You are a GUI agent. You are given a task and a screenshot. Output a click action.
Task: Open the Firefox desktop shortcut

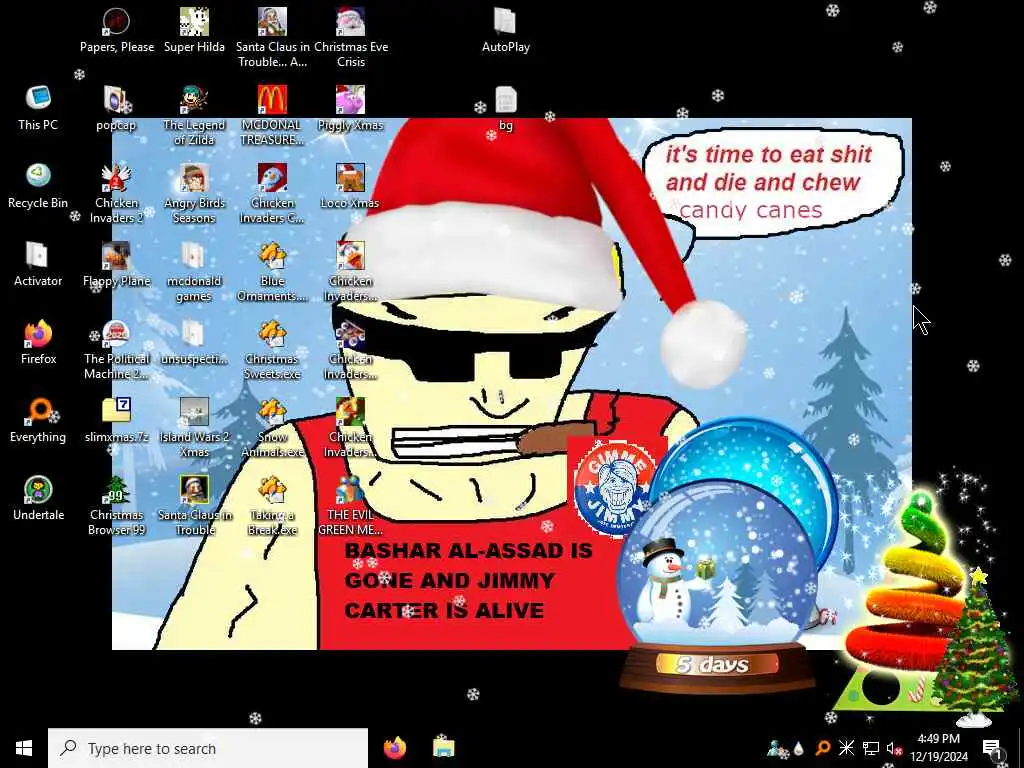[38, 341]
